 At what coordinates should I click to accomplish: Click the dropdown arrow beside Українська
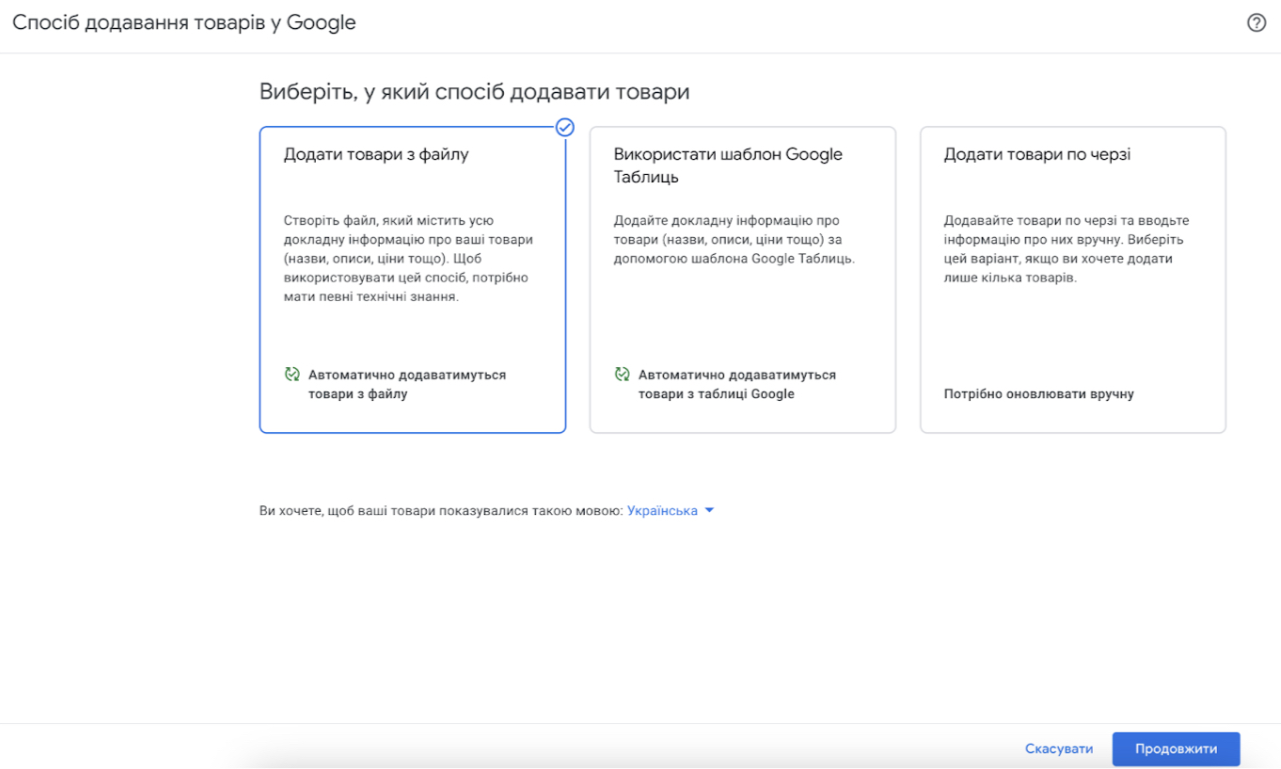pos(709,510)
